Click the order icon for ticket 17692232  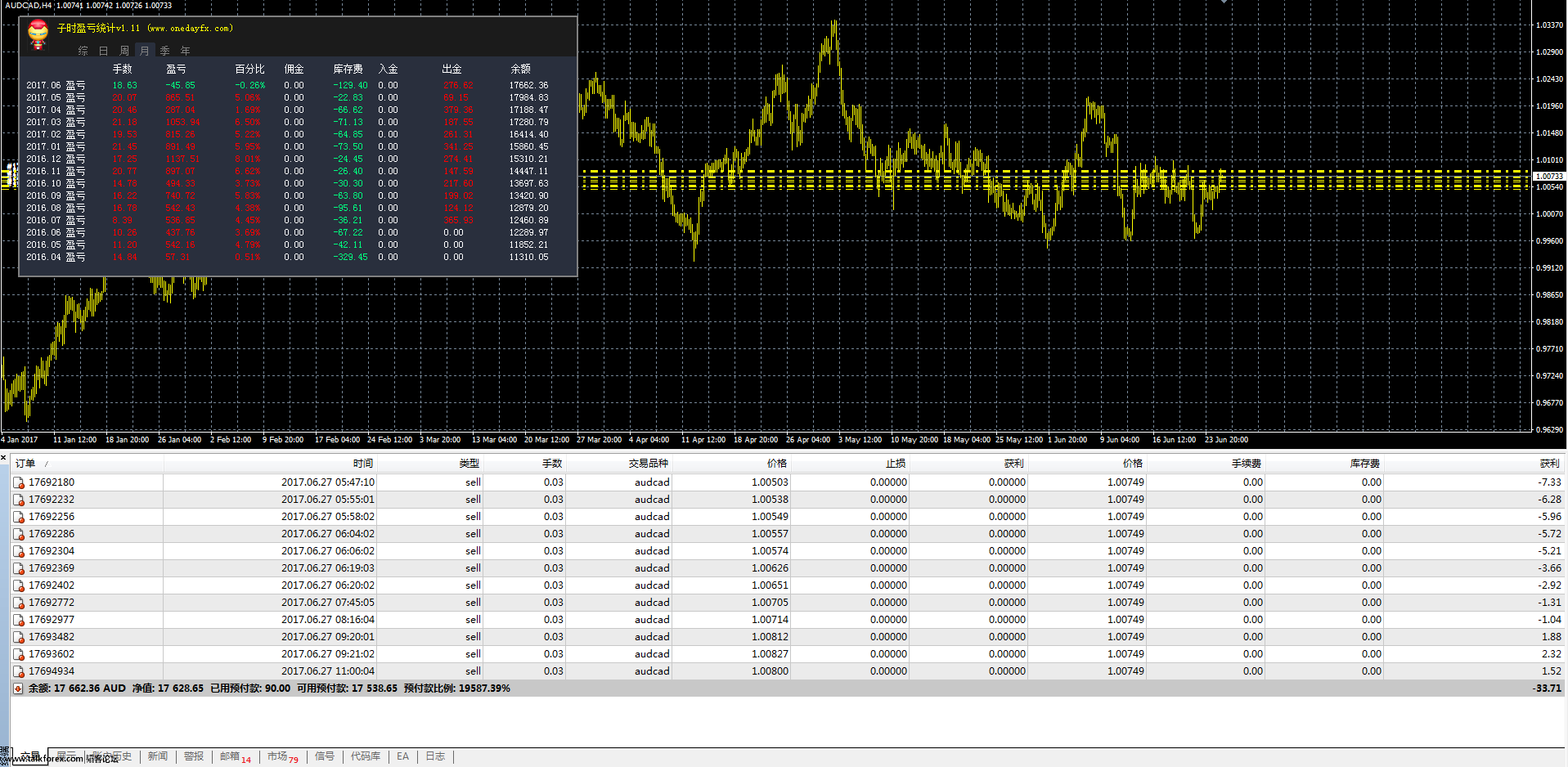coord(19,500)
